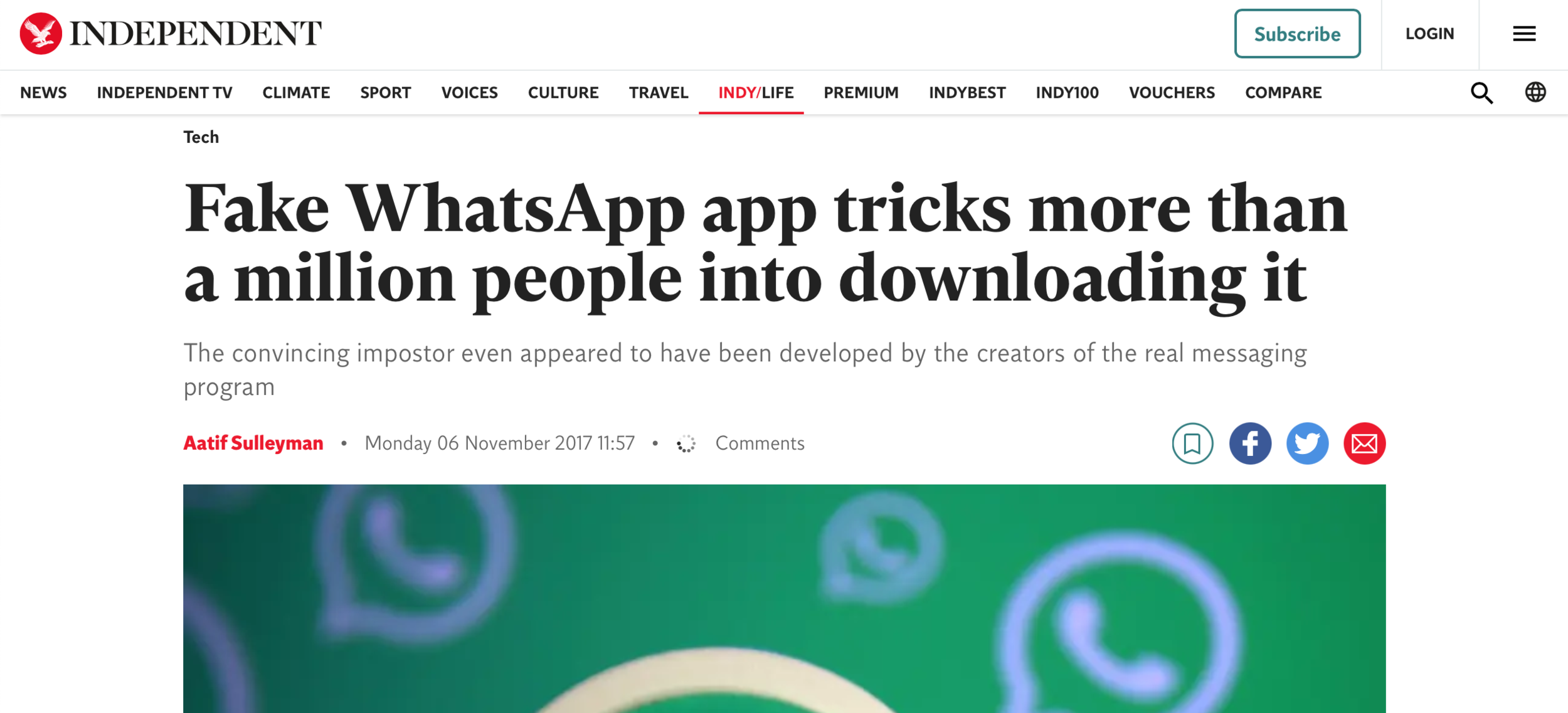This screenshot has width=1568, height=713.
Task: Open author Aatif Sulleyman's page
Action: (x=253, y=443)
